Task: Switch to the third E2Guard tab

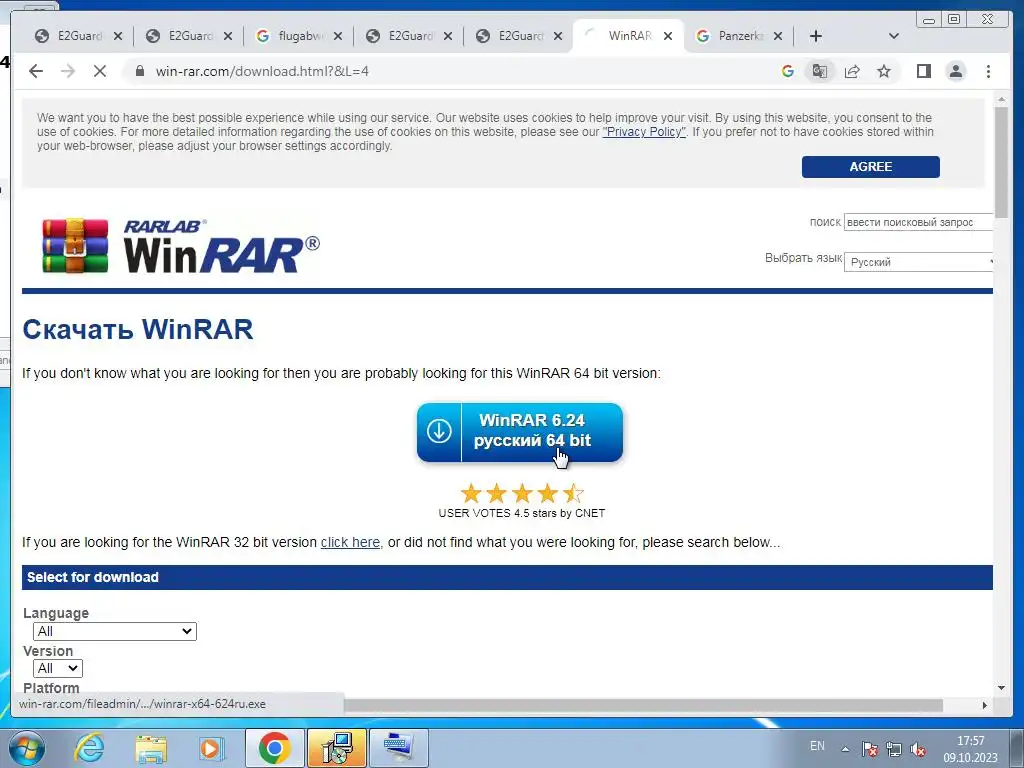Action: tap(408, 36)
